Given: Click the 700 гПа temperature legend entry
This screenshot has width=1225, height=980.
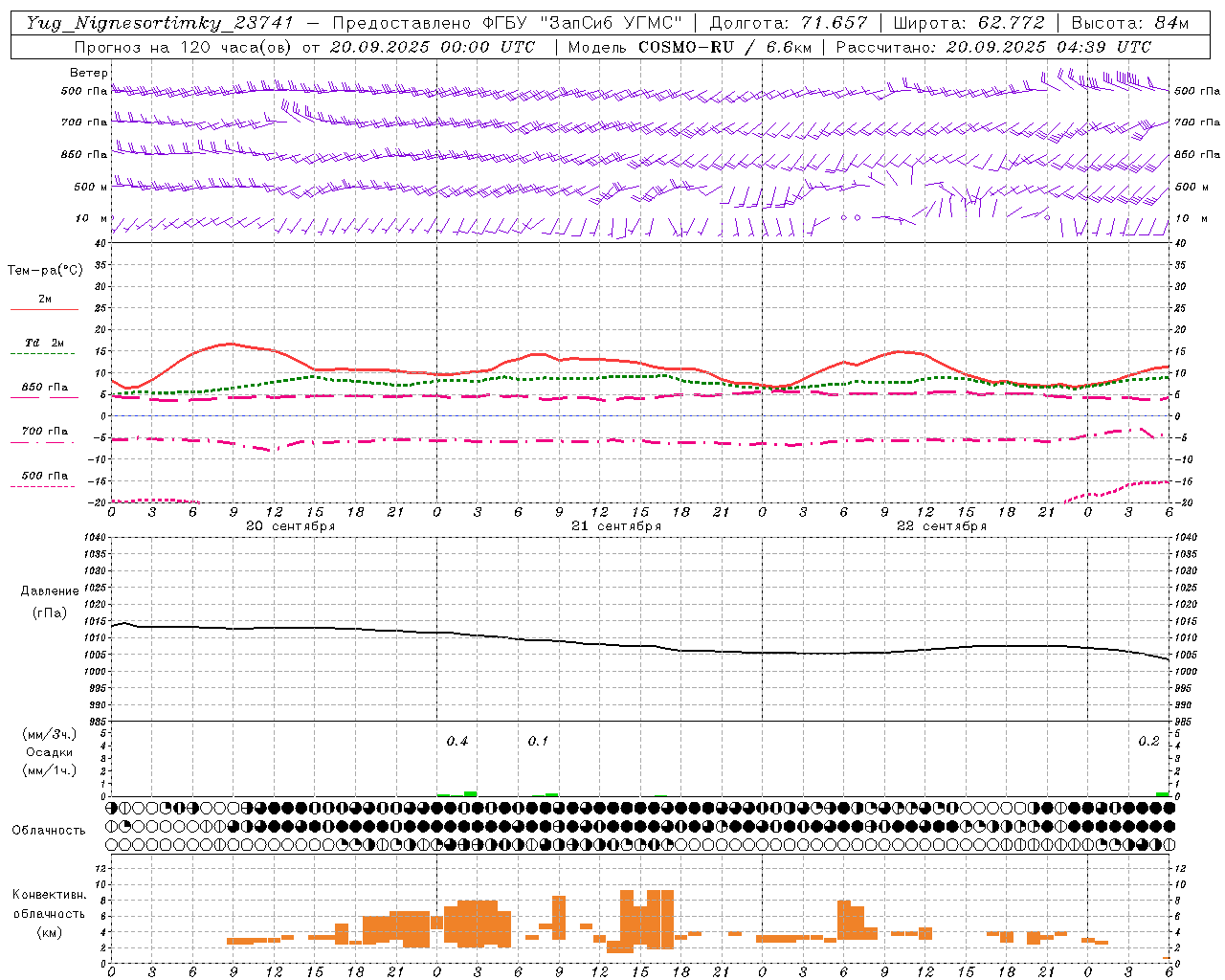Looking at the screenshot, I should (45, 432).
